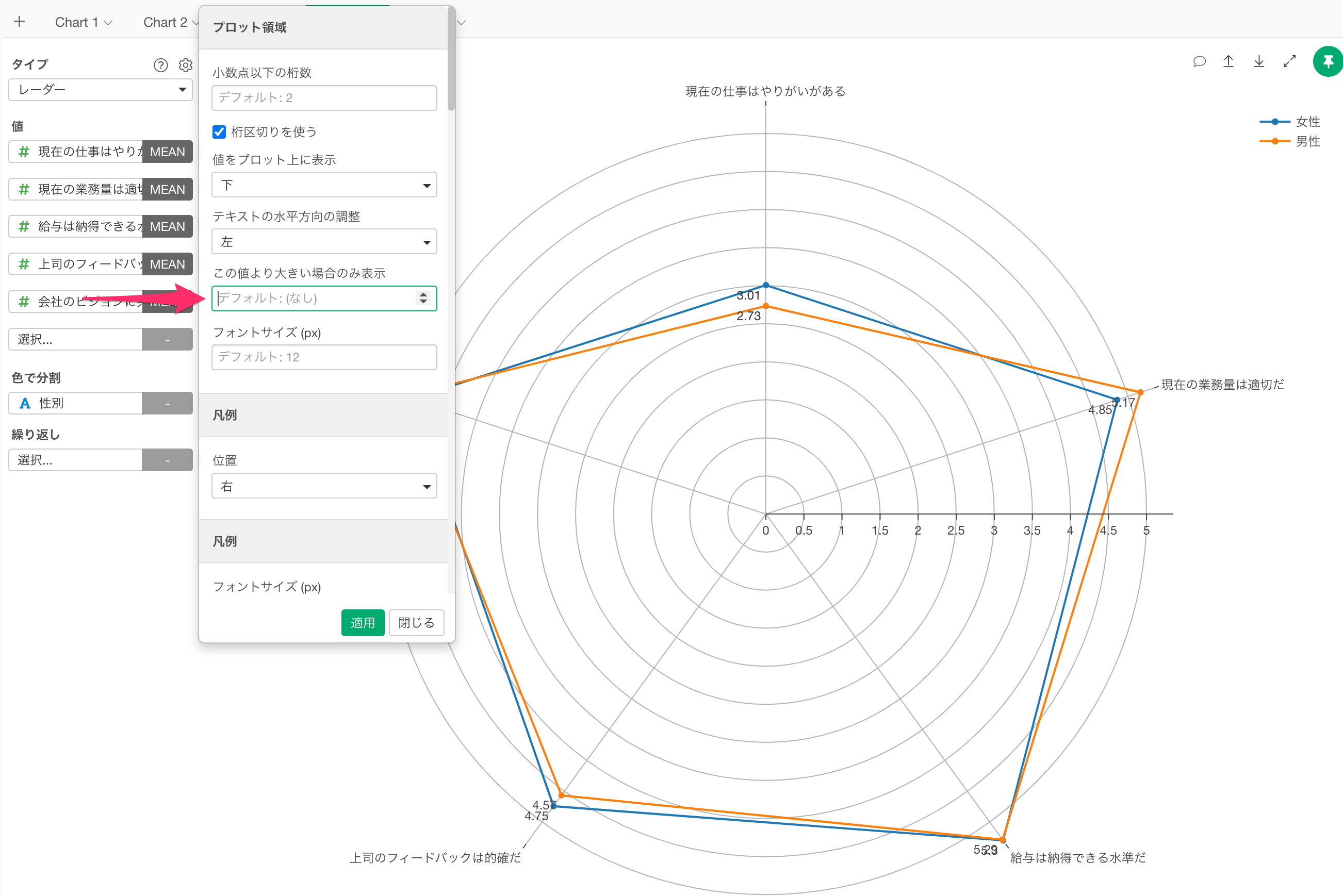Screen dimensions: 1343x896
Task: Open the legend 位置 dropdown
Action: pyautogui.click(x=324, y=486)
